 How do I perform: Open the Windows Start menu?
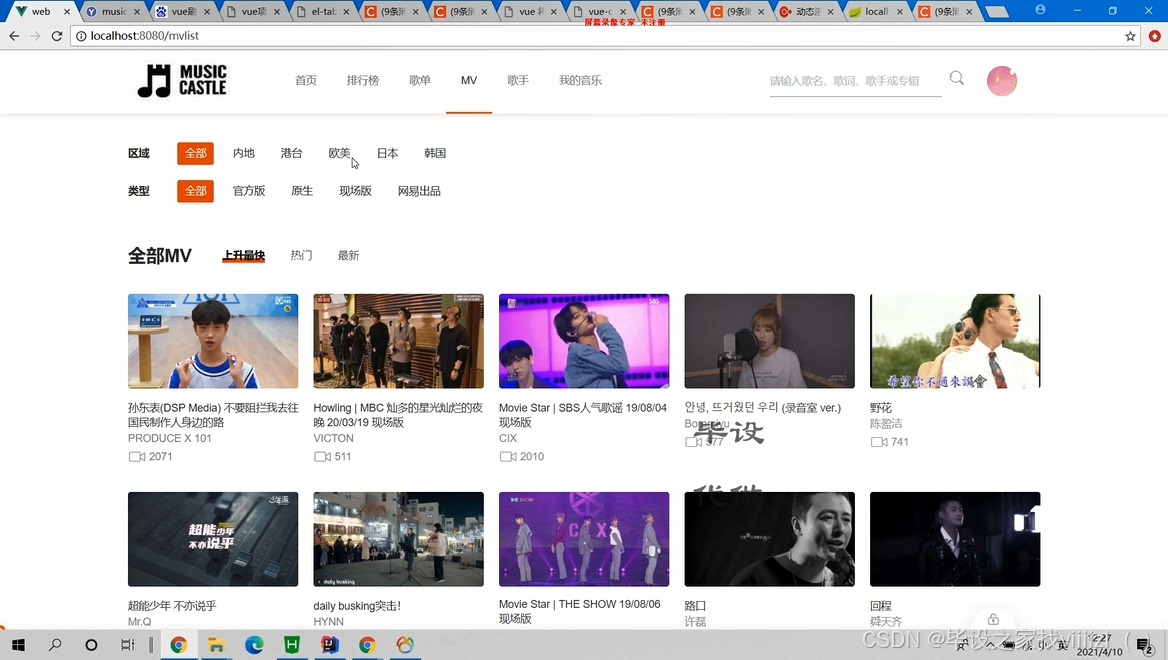click(x=18, y=645)
